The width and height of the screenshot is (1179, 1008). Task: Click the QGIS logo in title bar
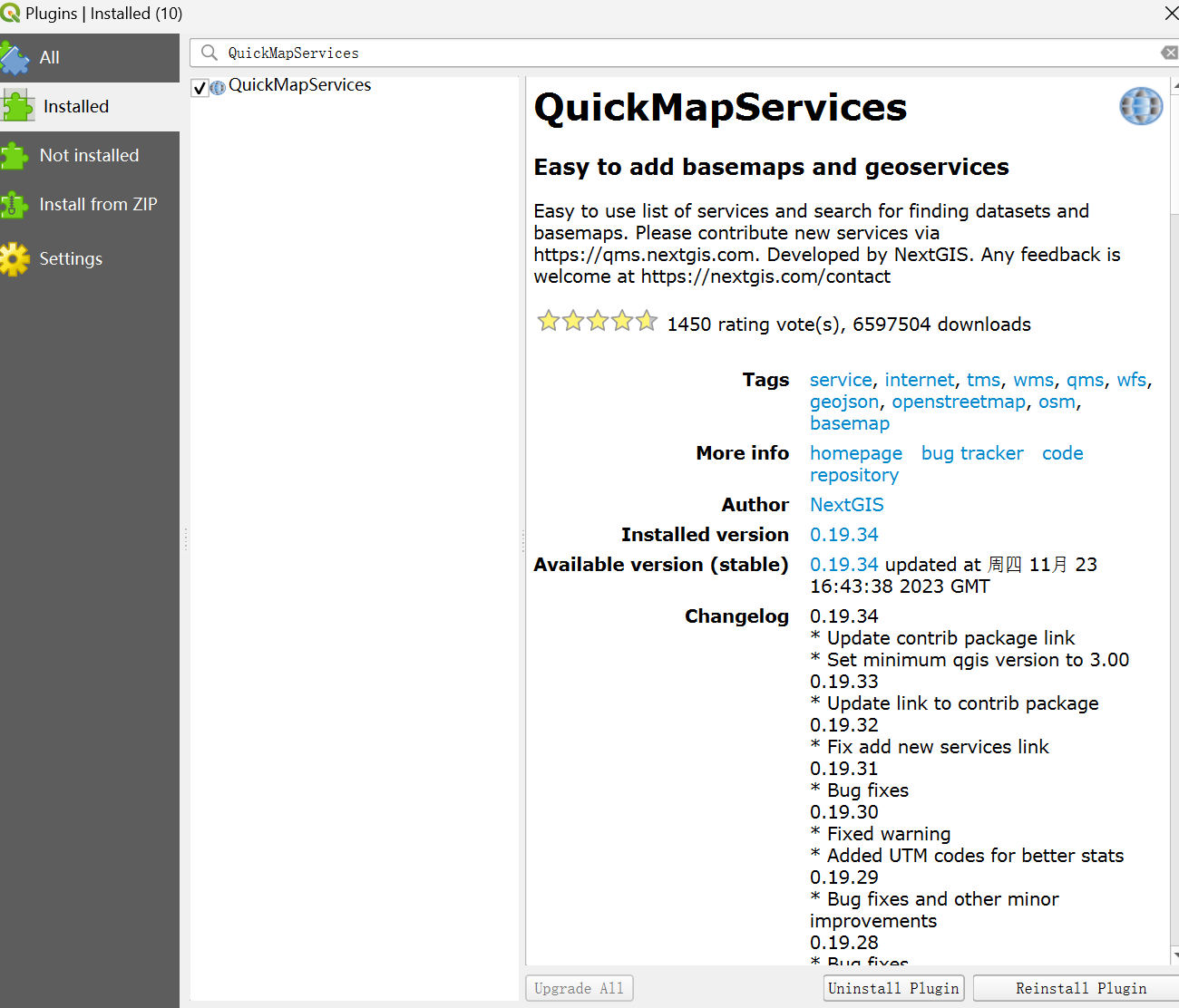click(10, 14)
